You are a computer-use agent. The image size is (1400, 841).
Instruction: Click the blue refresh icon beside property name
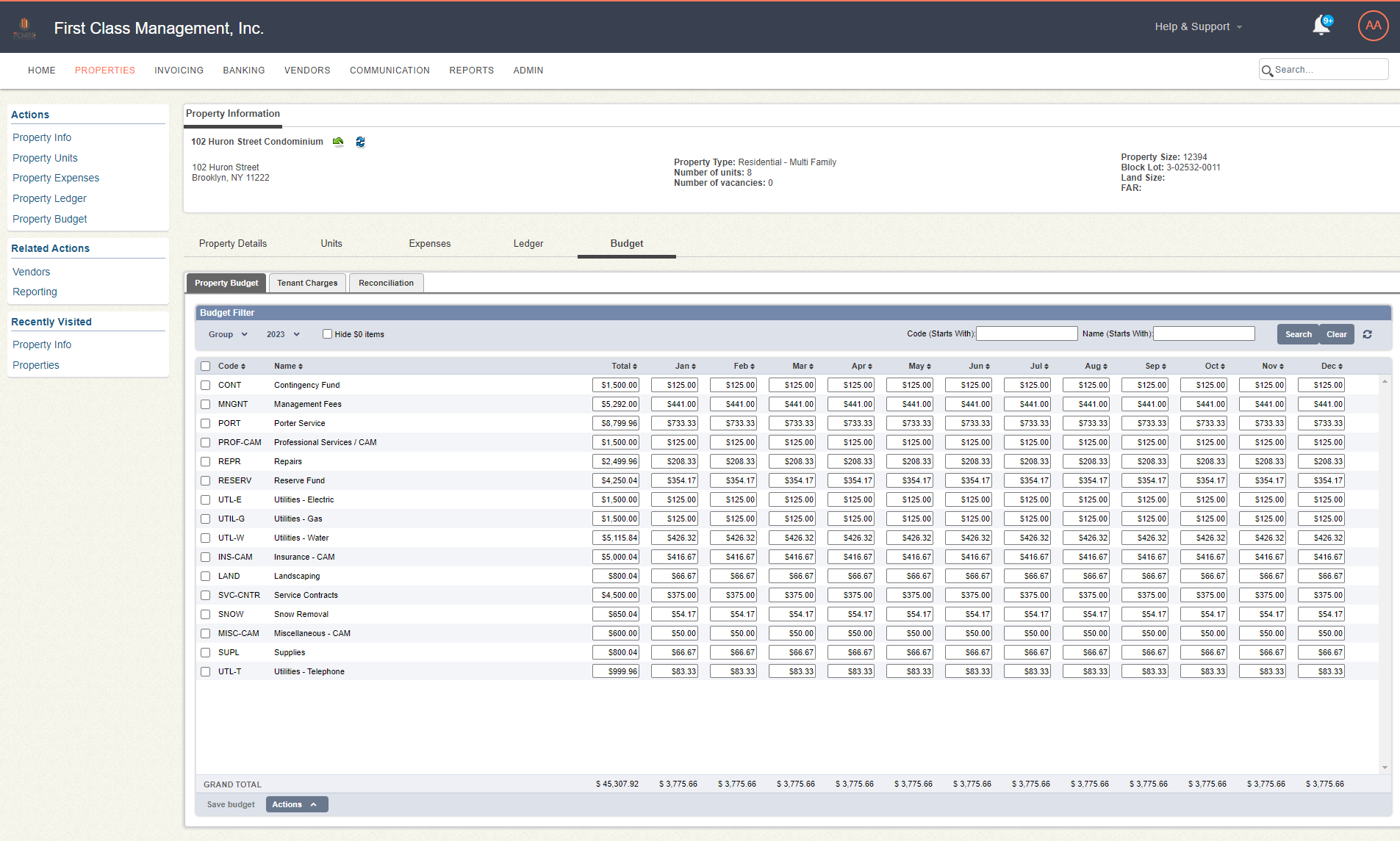tap(360, 142)
